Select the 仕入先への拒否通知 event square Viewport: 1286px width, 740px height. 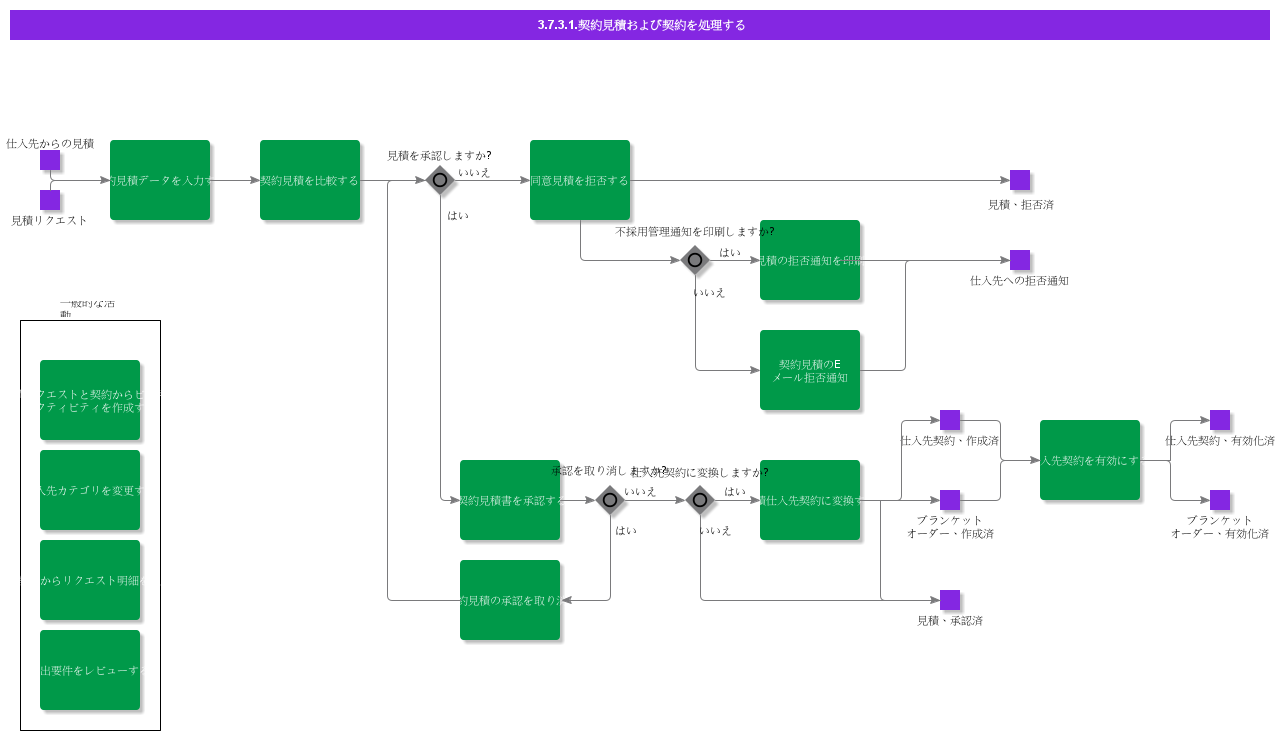(1020, 260)
